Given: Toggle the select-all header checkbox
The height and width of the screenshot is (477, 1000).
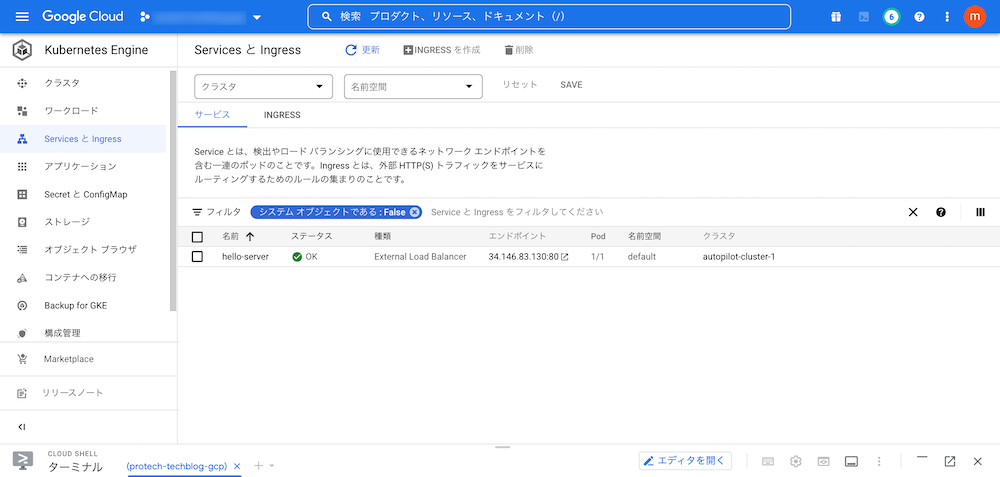Looking at the screenshot, I should coord(197,237).
